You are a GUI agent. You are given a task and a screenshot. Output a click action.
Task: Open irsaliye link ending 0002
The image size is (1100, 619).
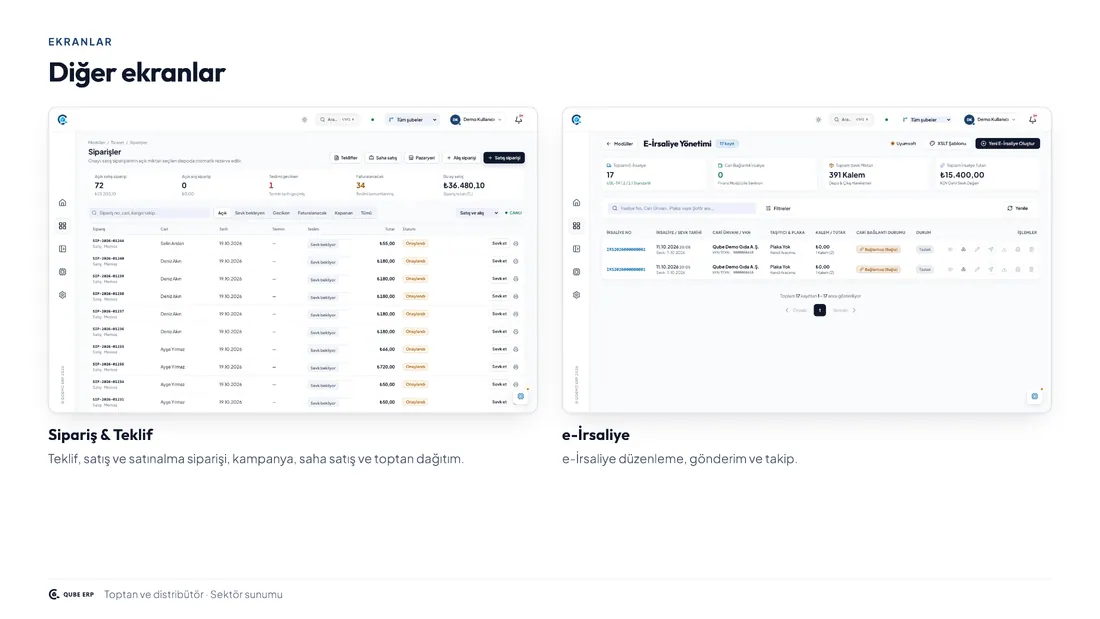point(626,250)
